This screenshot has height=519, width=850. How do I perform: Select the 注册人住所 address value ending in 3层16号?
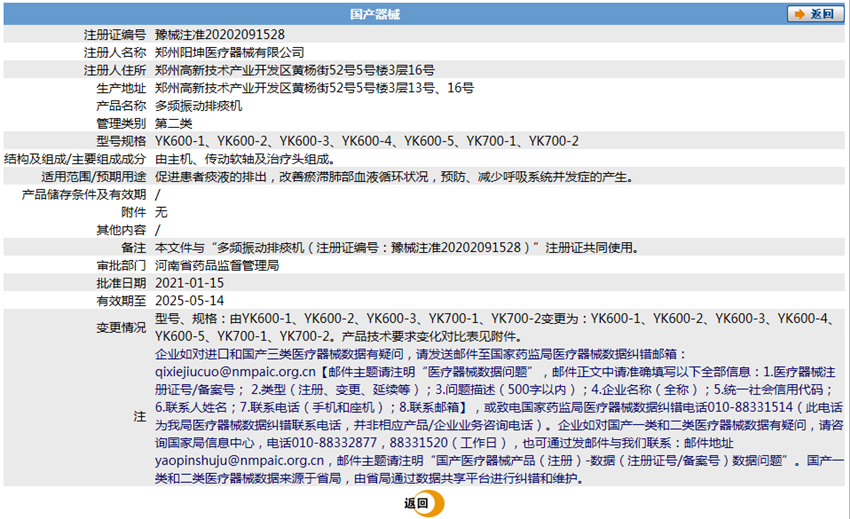click(294, 70)
